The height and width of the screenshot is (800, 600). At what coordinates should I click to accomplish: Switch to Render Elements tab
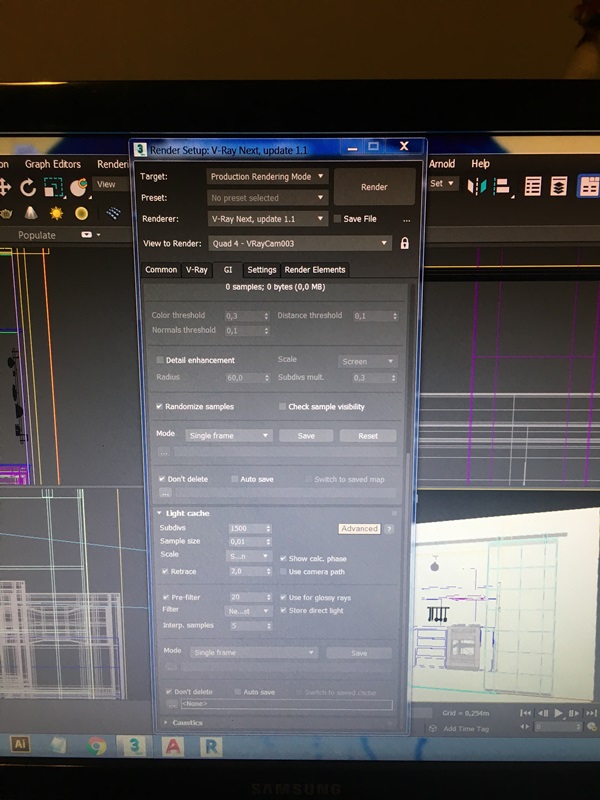point(315,269)
